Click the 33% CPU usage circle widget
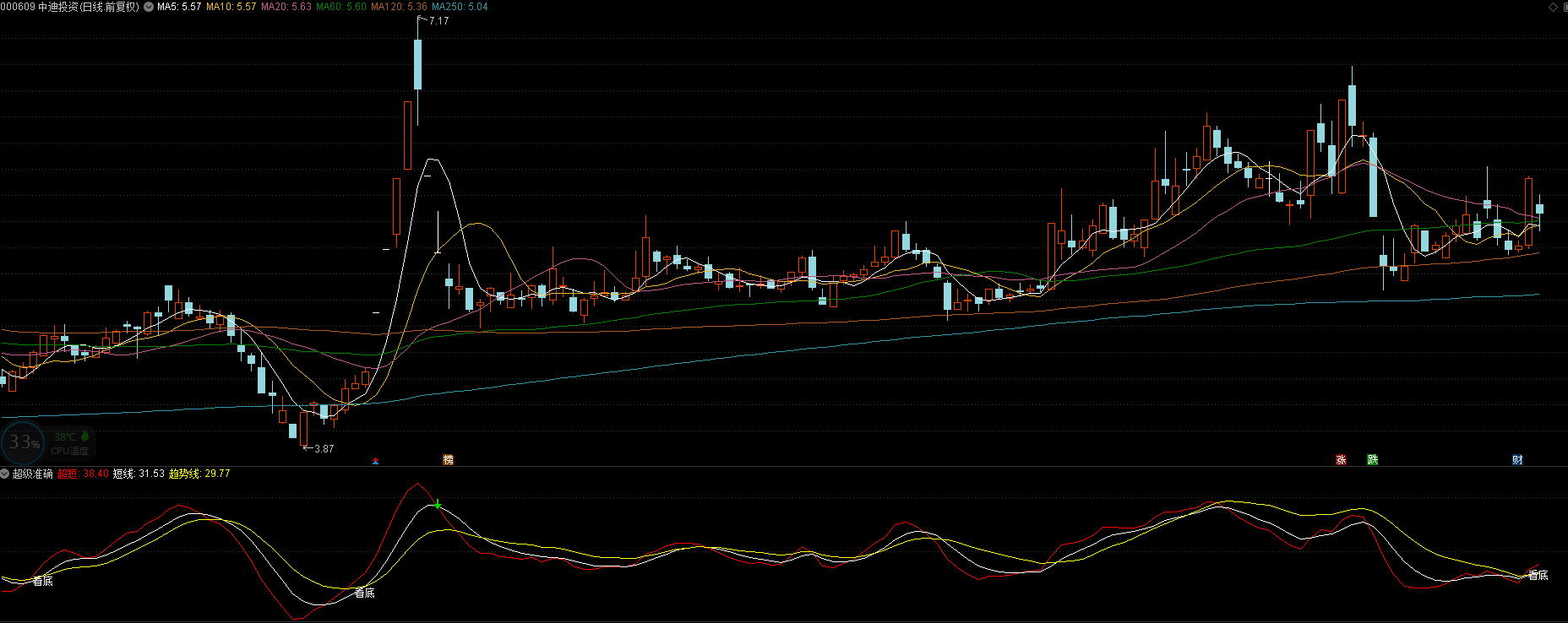Image resolution: width=1568 pixels, height=623 pixels. (23, 442)
